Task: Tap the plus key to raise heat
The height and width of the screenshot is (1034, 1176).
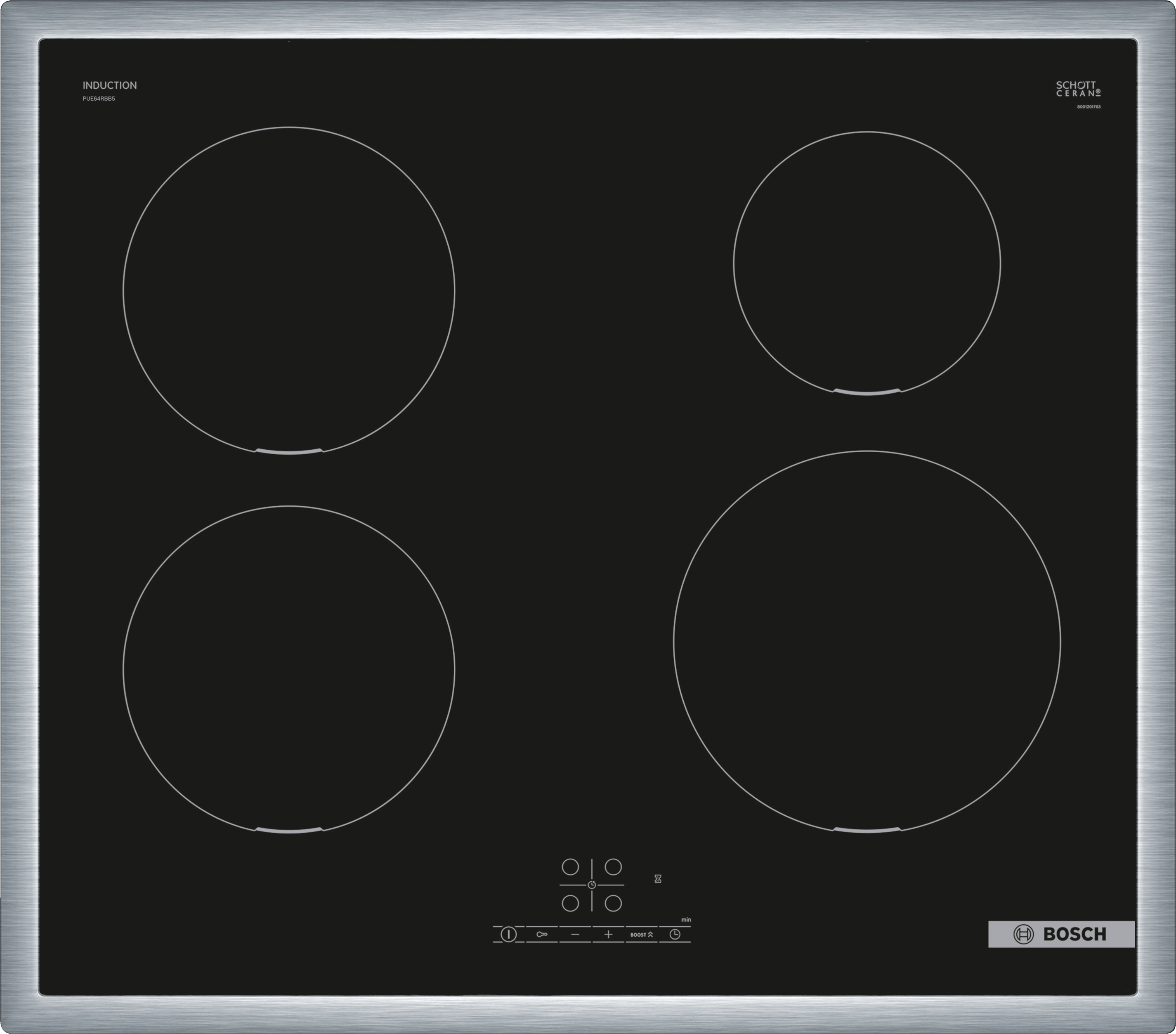Action: coord(608,934)
